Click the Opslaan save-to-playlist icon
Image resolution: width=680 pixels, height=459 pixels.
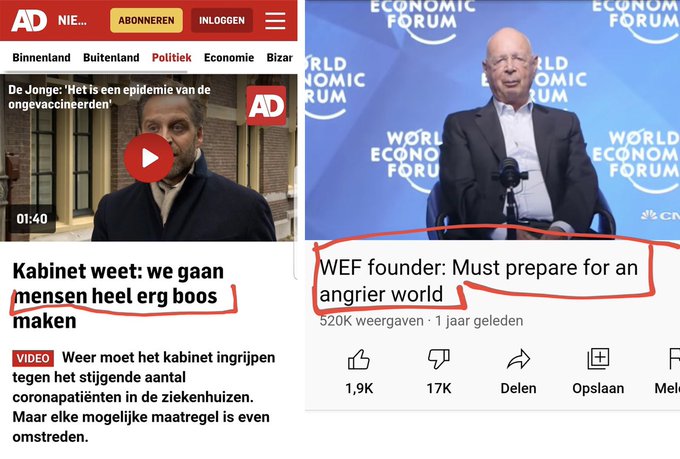click(x=598, y=359)
